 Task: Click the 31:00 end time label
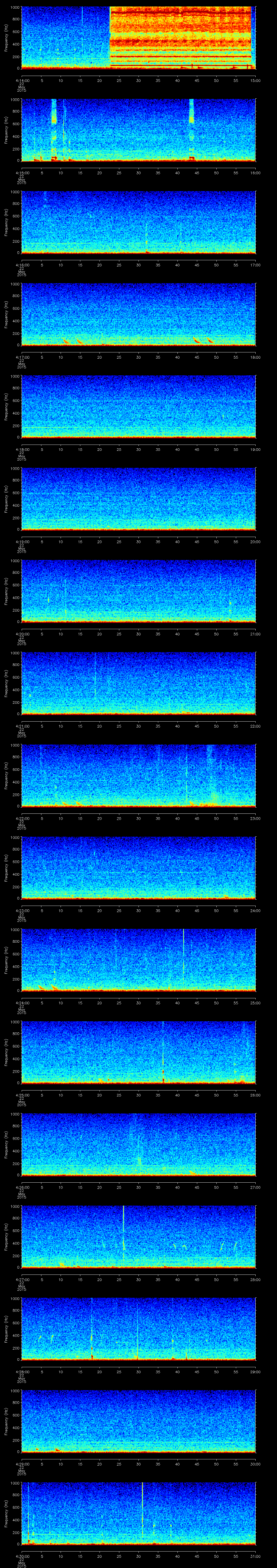click(255, 1556)
